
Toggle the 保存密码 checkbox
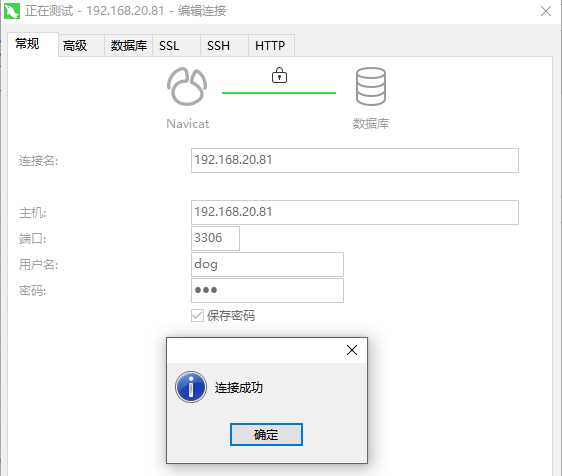(x=197, y=315)
